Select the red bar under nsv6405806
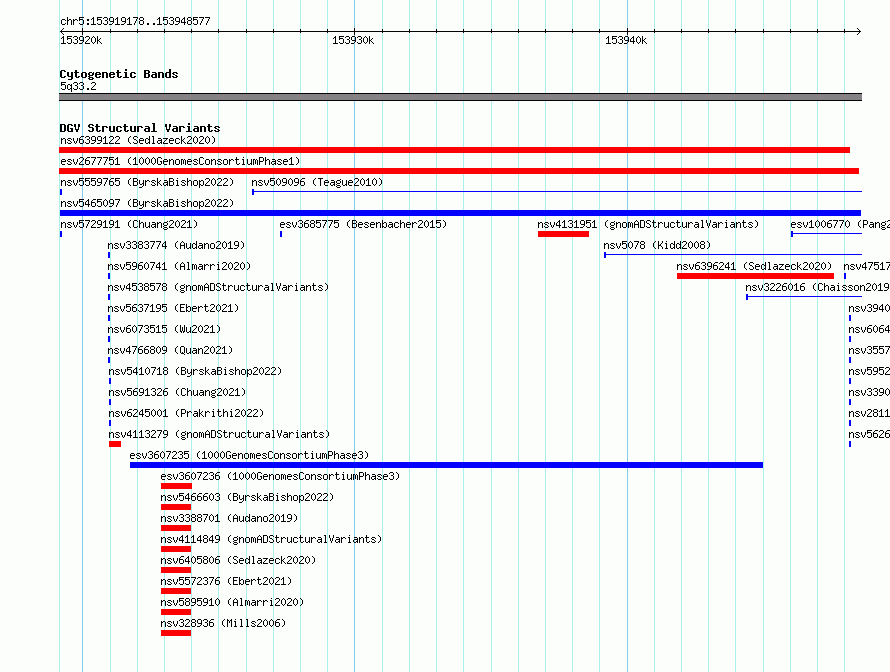This screenshot has height=672, width=890. (176, 570)
